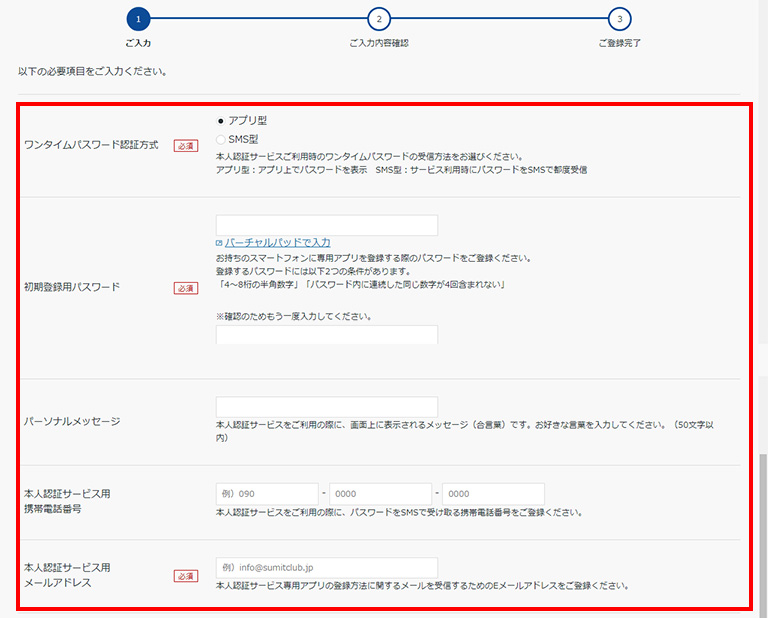The height and width of the screenshot is (618, 768).
Task: Click the external-link icon beside バーチャルパッドで入力
Action: click(219, 243)
